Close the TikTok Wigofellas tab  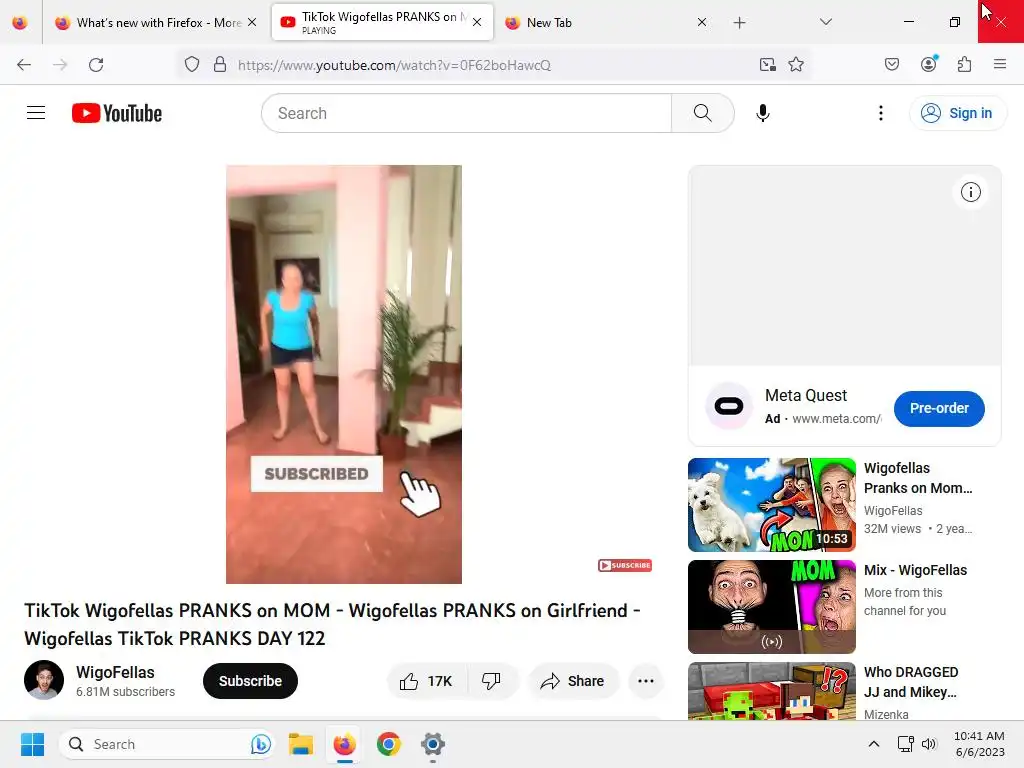[477, 22]
